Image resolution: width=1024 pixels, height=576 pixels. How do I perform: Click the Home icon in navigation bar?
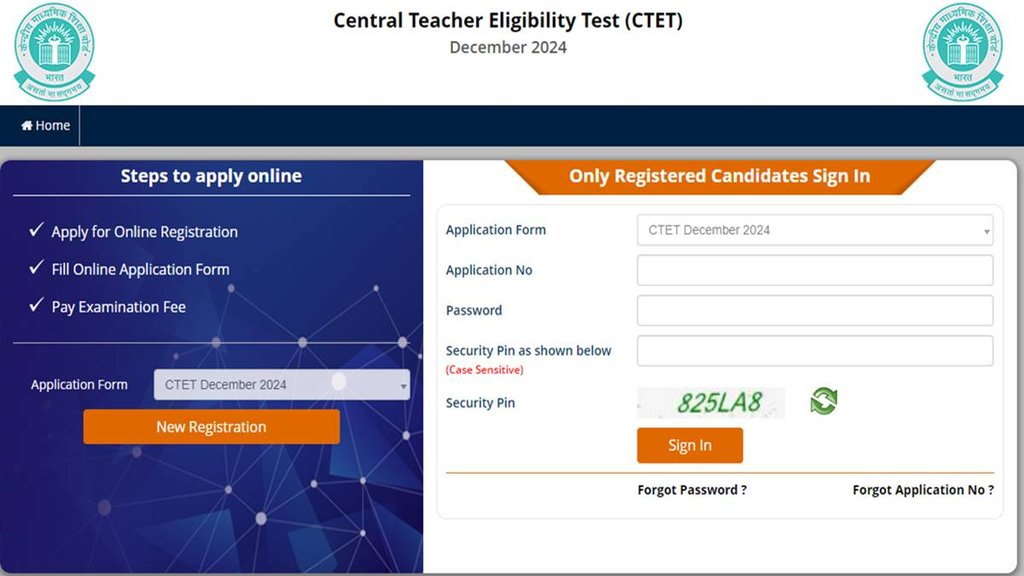coord(27,126)
